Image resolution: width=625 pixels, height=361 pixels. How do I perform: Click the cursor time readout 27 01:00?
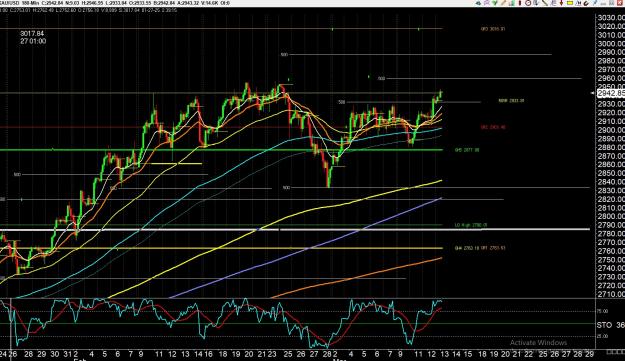[33, 41]
